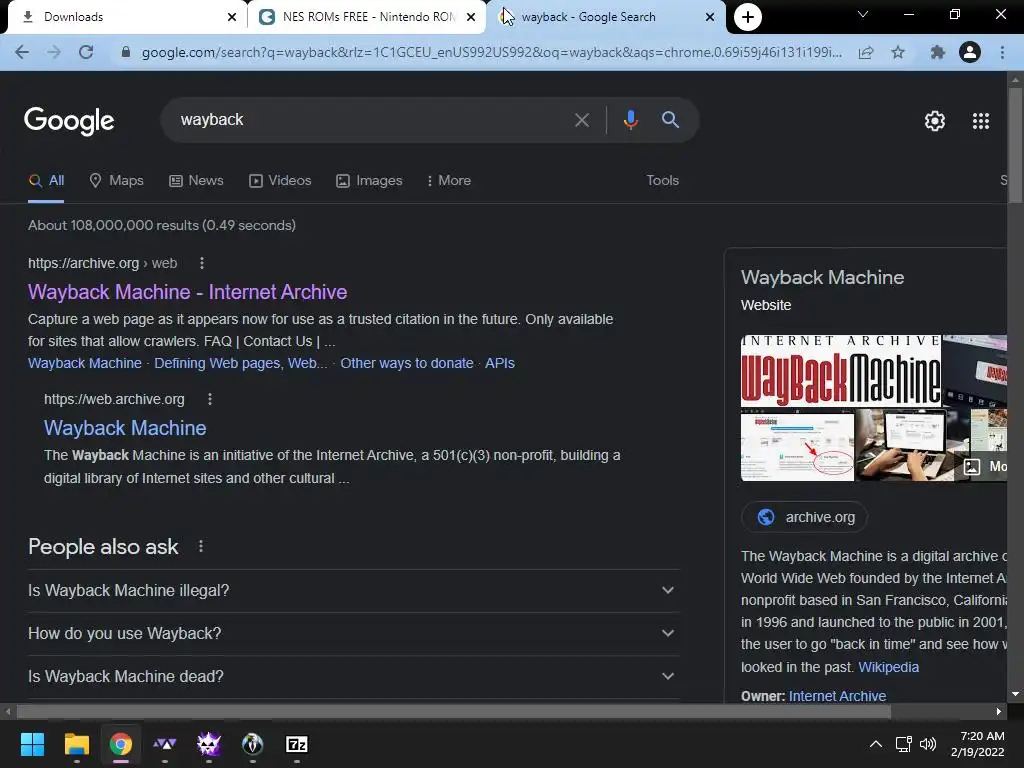Start voice search with the microphone
The height and width of the screenshot is (768, 1024).
coord(630,120)
